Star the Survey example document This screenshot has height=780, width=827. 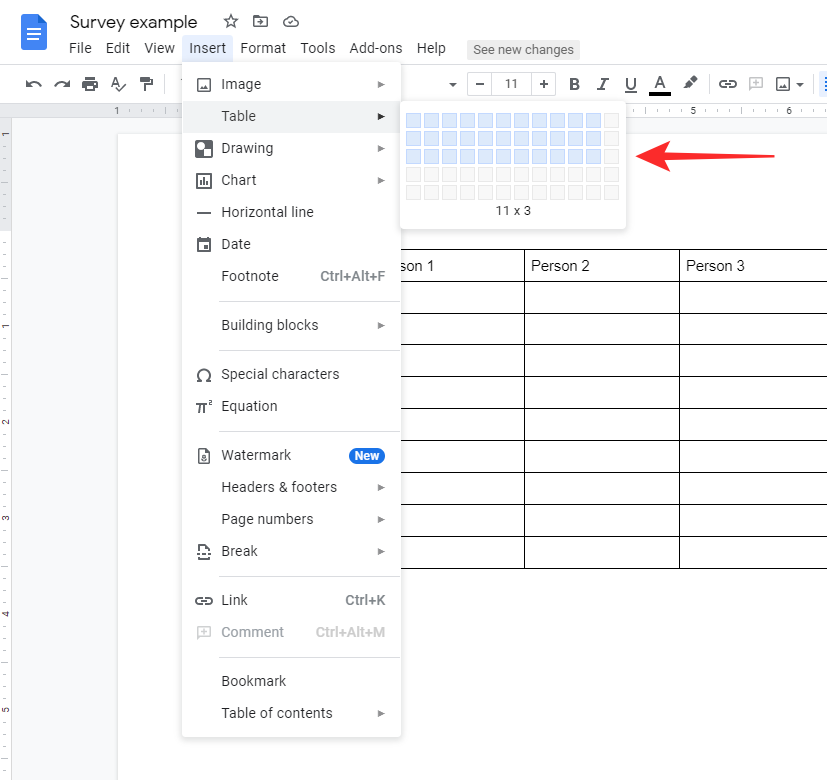click(231, 21)
